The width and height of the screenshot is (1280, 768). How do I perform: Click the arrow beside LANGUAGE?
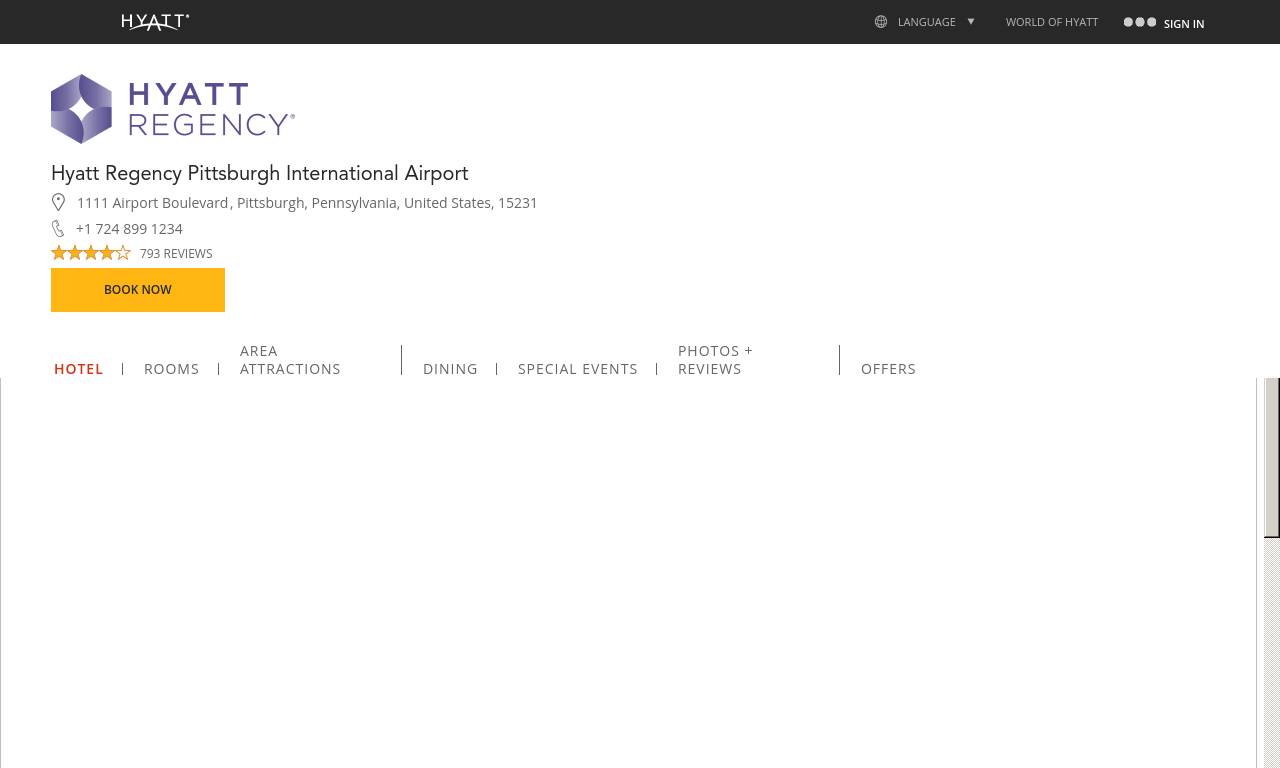pos(970,21)
